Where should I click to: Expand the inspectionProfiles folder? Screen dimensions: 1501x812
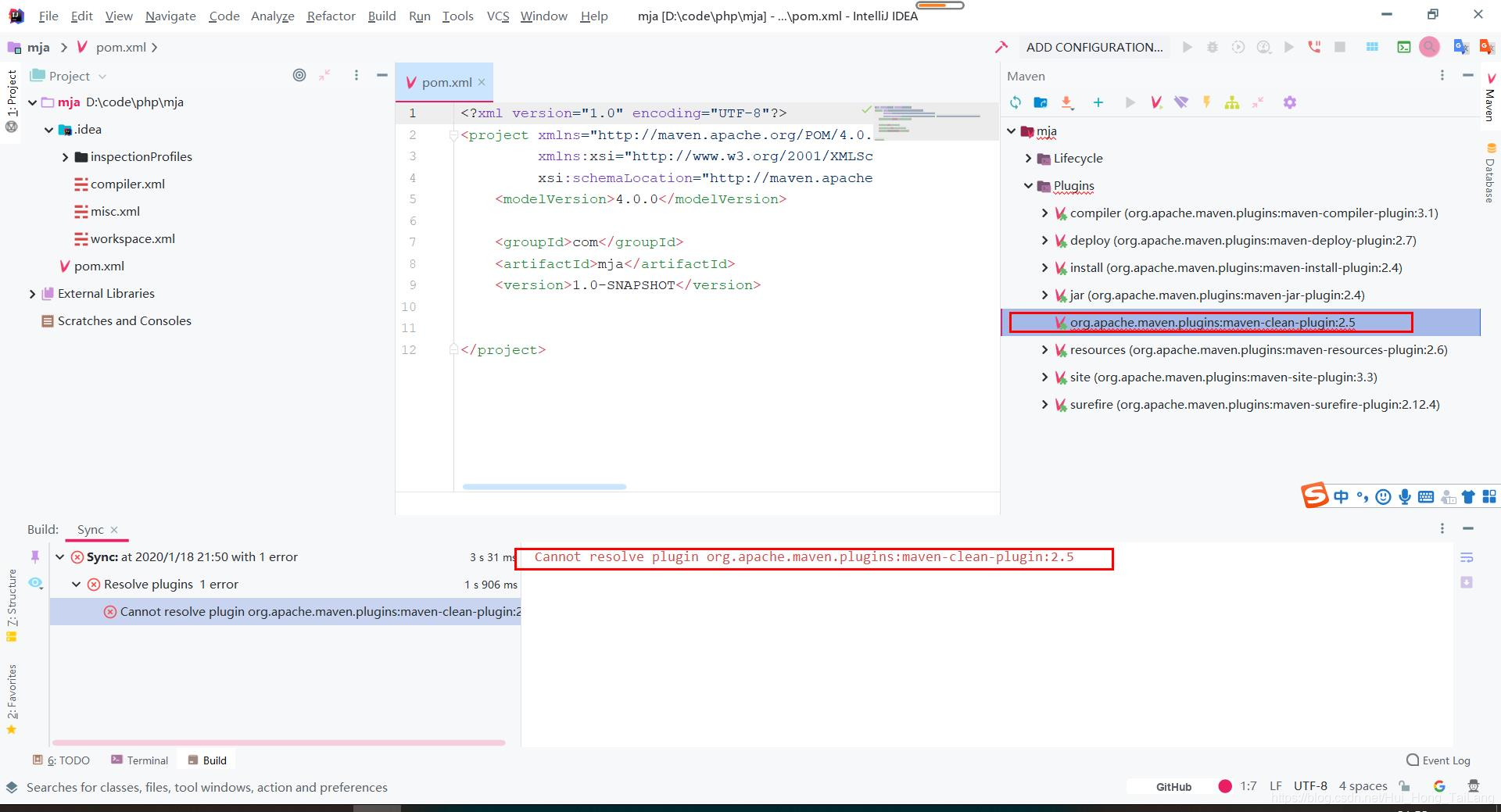66,157
